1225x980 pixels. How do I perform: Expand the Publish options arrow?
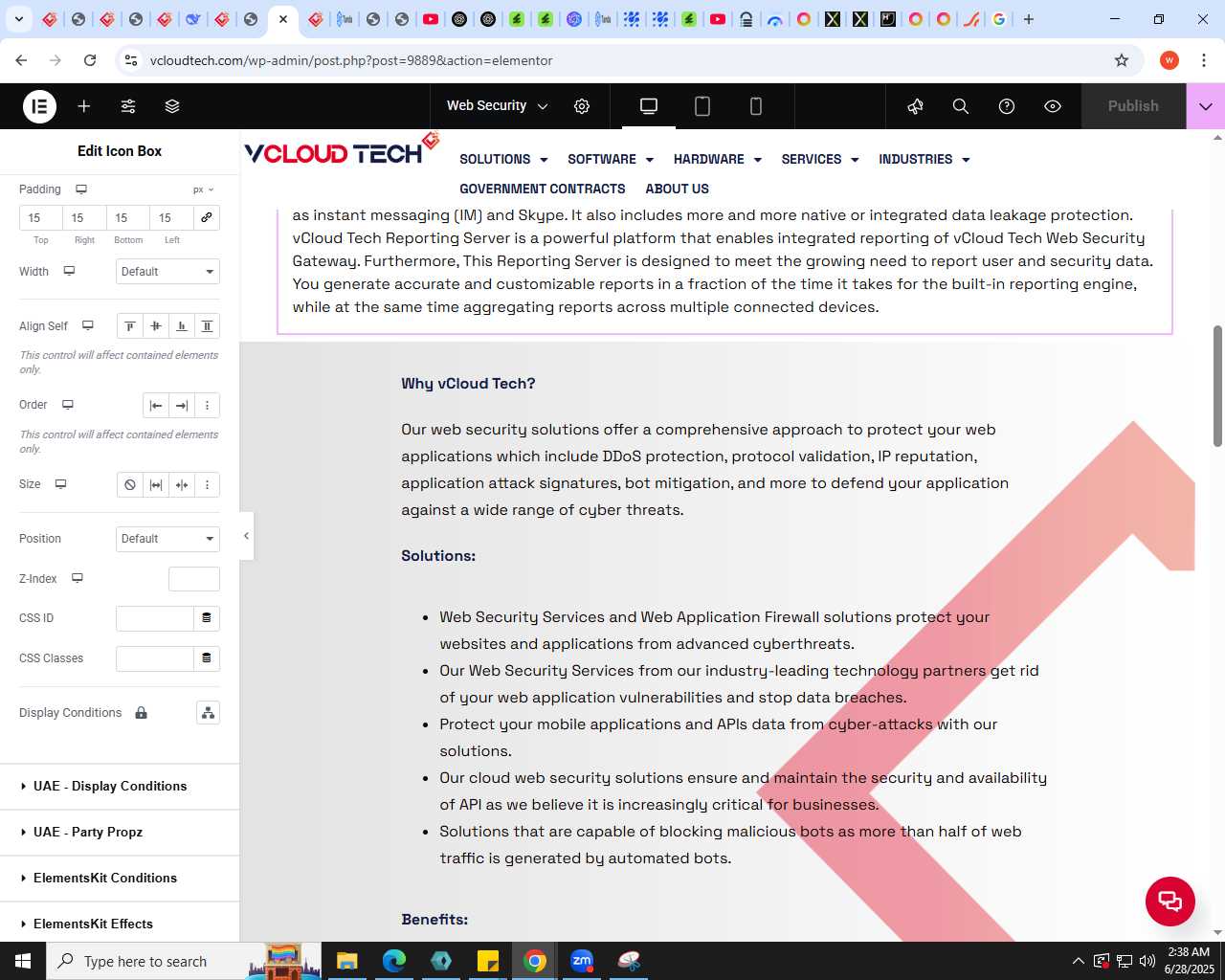tap(1206, 106)
